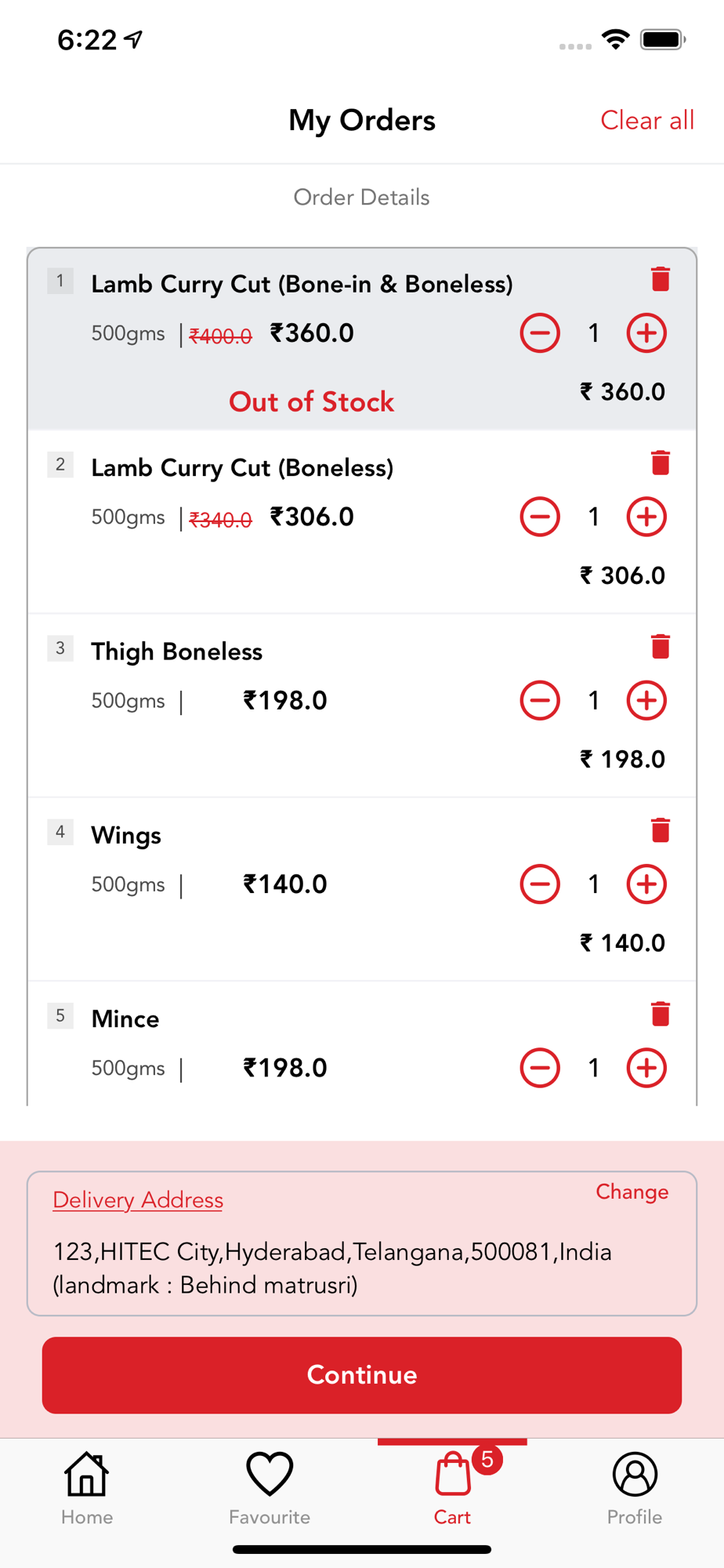Select the Cart tab with badge
The width and height of the screenshot is (724, 1568).
click(x=453, y=1486)
